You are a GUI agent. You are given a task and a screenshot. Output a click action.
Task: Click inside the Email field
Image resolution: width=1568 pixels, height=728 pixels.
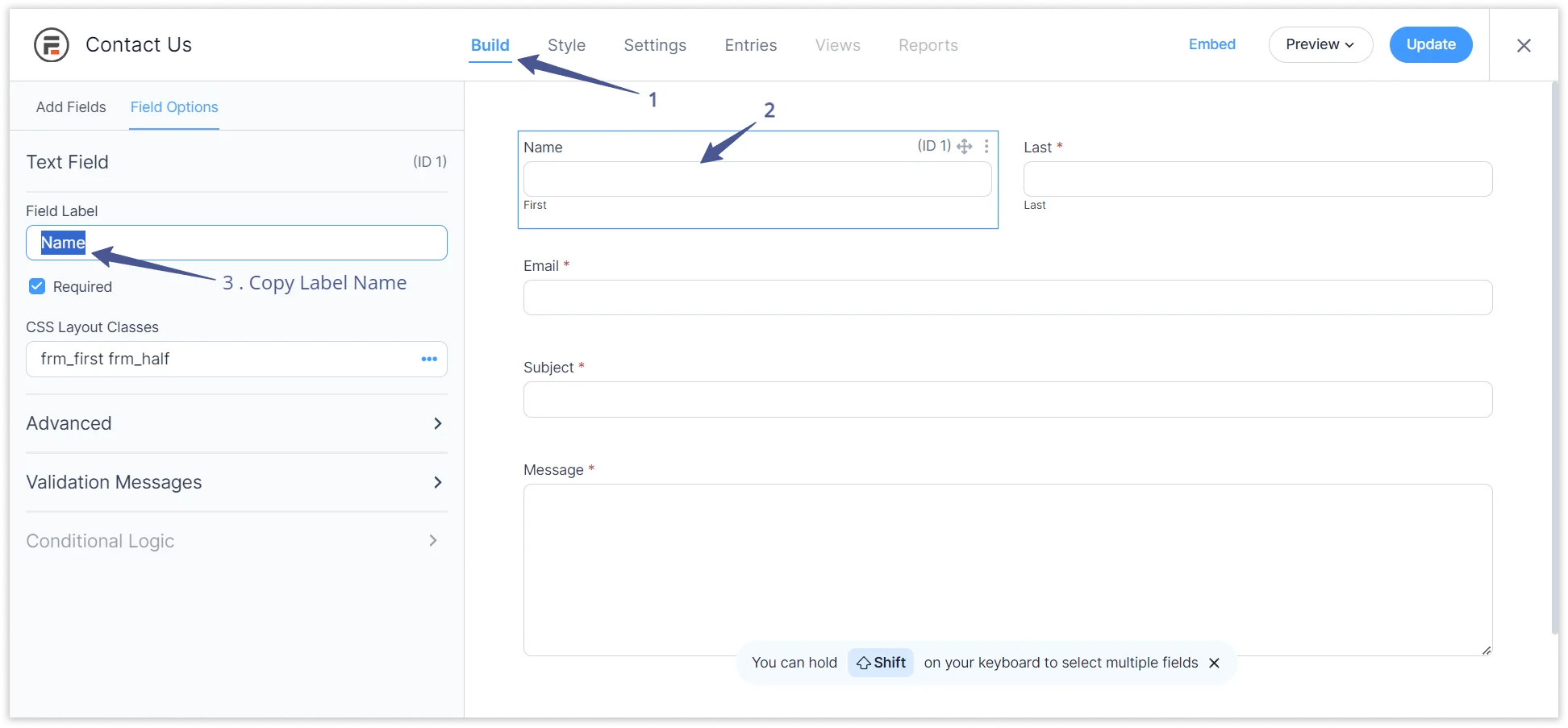1007,297
